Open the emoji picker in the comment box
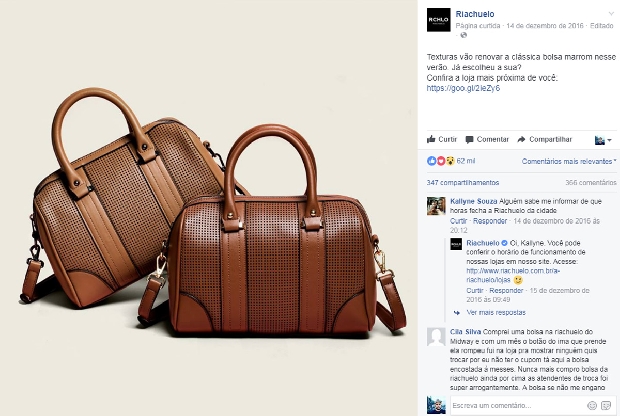This screenshot has width=620, height=416. tap(592, 405)
